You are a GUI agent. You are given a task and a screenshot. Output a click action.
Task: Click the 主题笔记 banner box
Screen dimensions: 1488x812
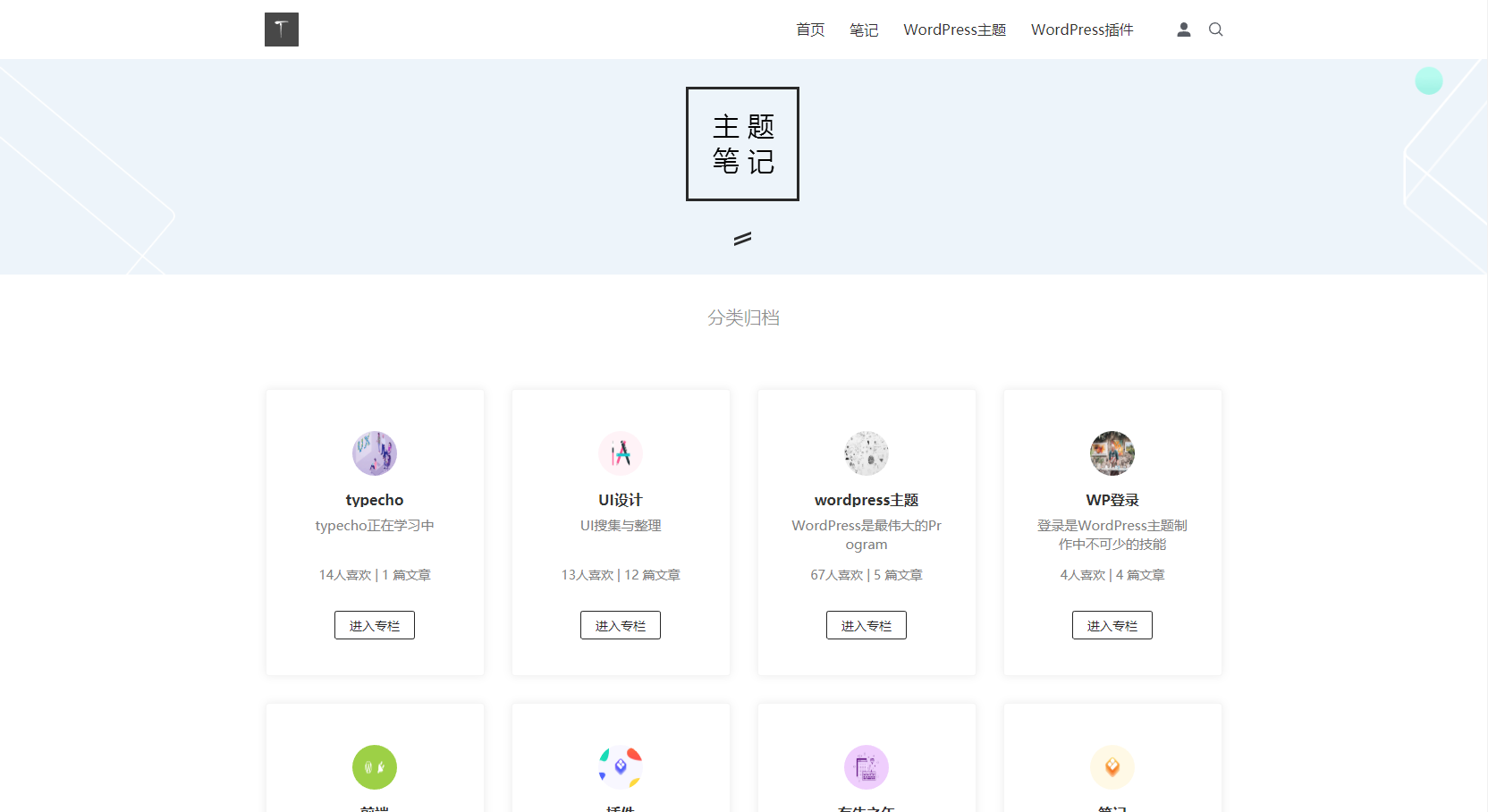742,143
